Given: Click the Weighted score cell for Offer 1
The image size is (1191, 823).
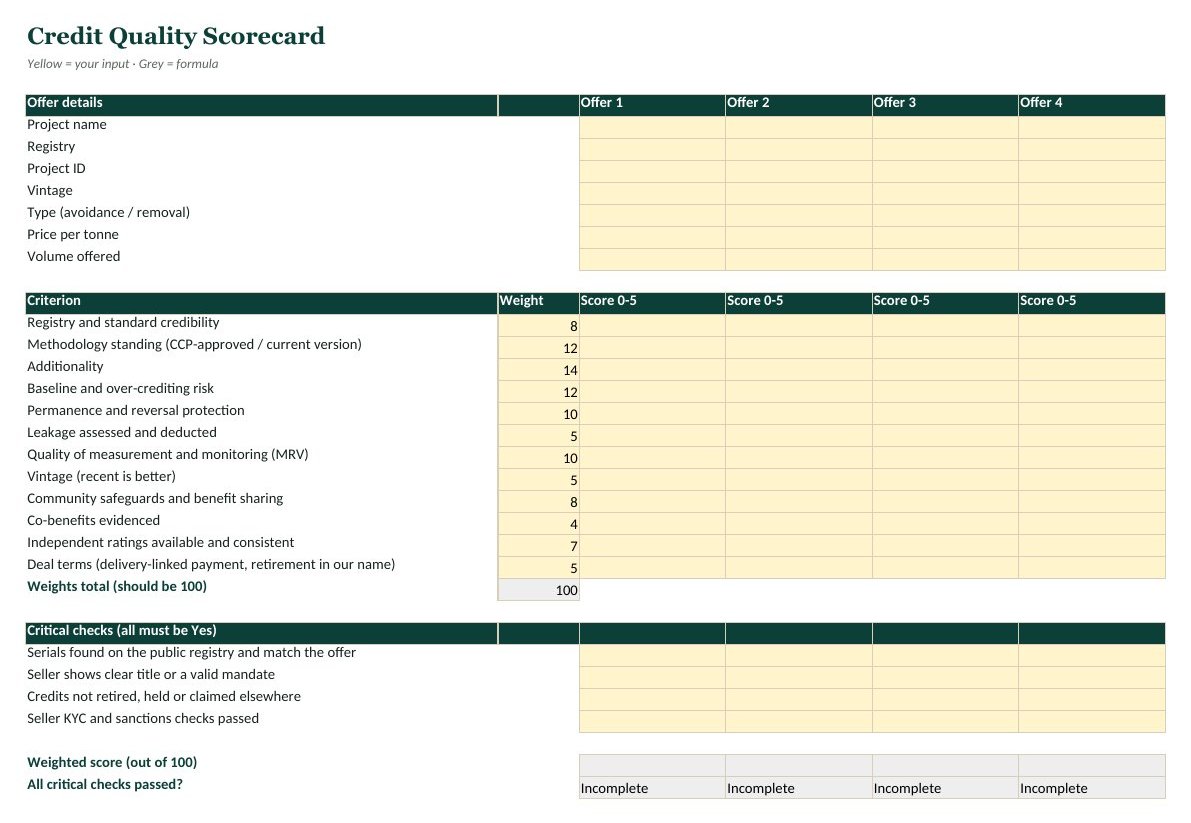Looking at the screenshot, I should pos(652,765).
